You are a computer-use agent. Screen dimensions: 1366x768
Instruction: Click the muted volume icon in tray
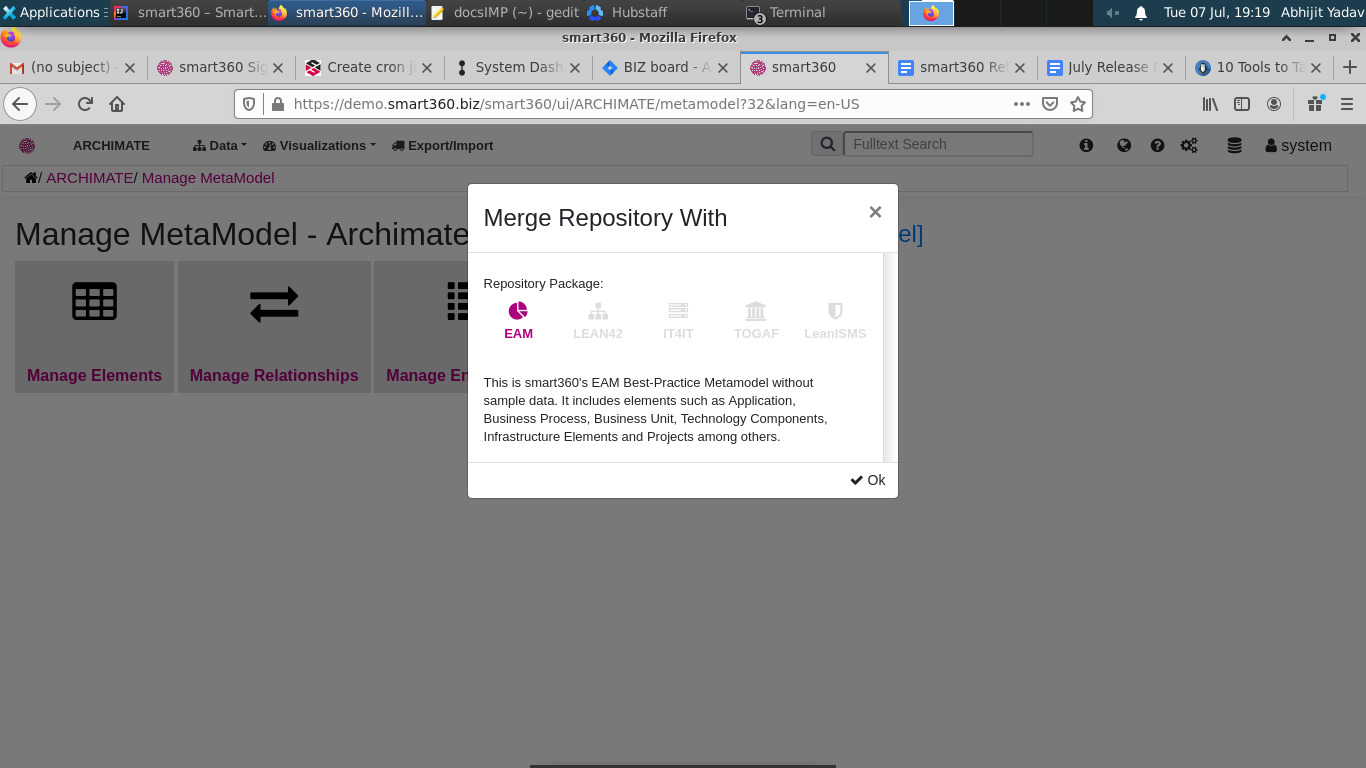tap(1113, 13)
